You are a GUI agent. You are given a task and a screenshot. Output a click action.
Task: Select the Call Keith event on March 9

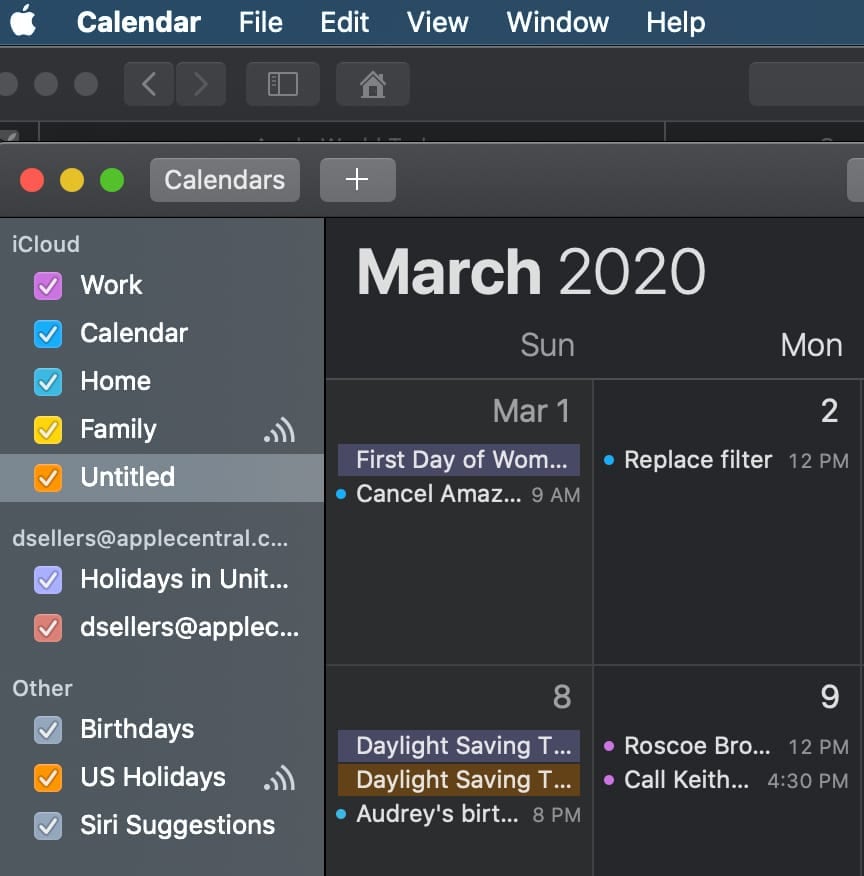(x=686, y=780)
